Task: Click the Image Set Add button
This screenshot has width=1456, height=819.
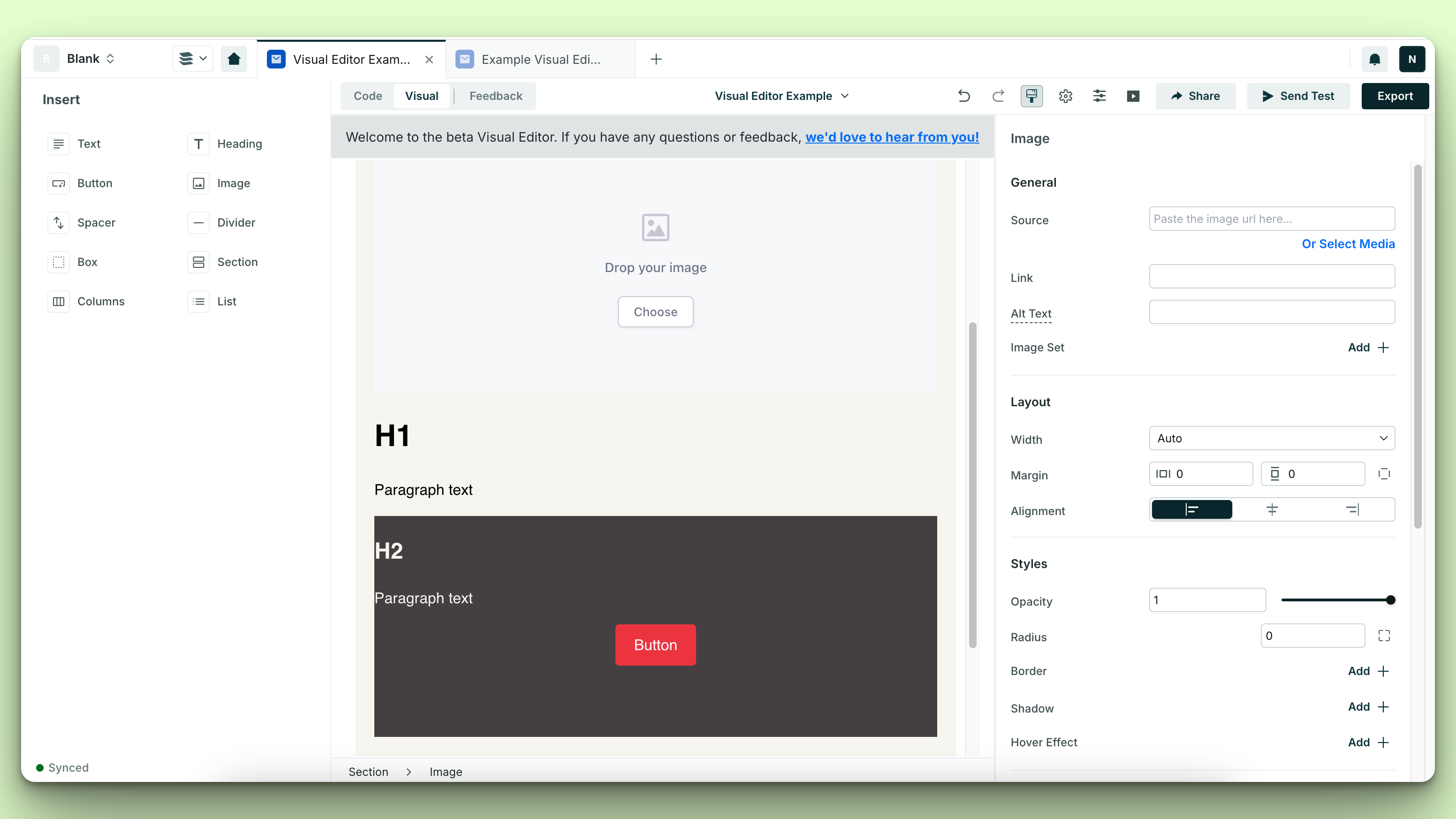Action: click(x=1369, y=347)
